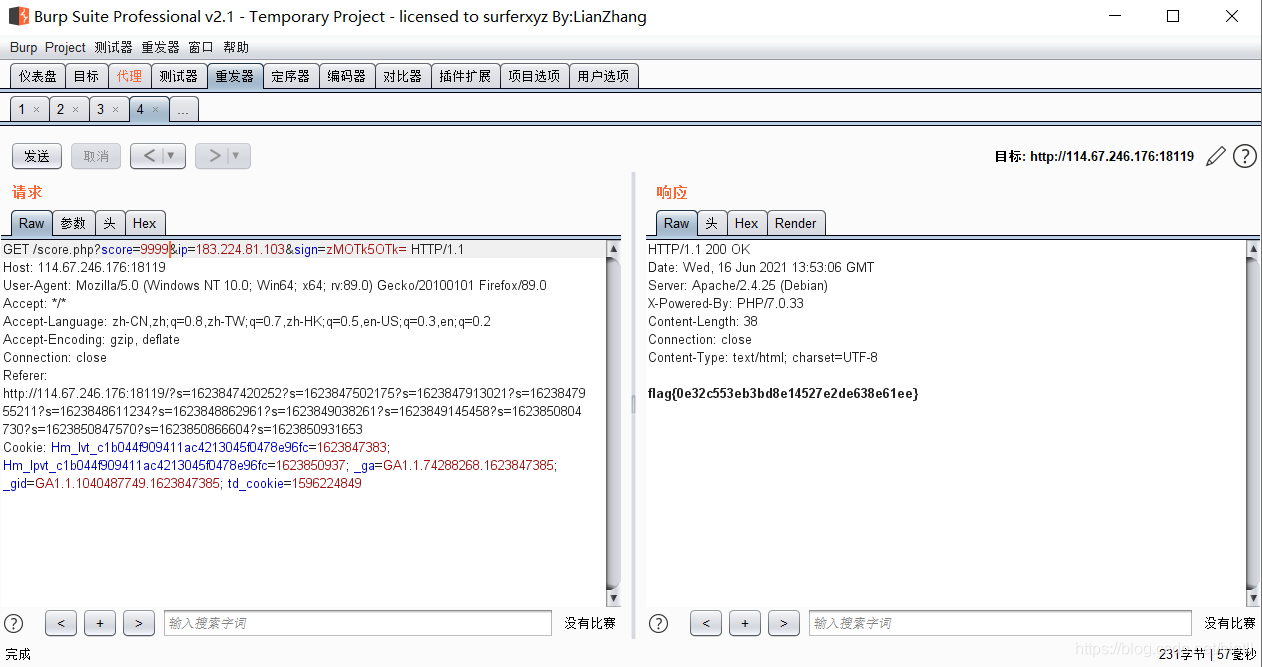This screenshot has height=667, width=1262.
Task: Focus the request search input field
Action: coord(358,623)
